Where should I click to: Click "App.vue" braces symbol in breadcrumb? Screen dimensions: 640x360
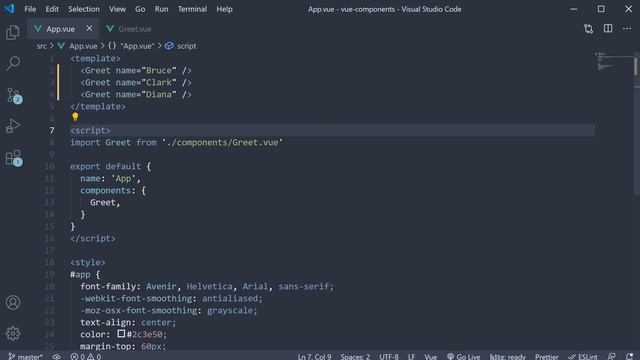(x=131, y=46)
